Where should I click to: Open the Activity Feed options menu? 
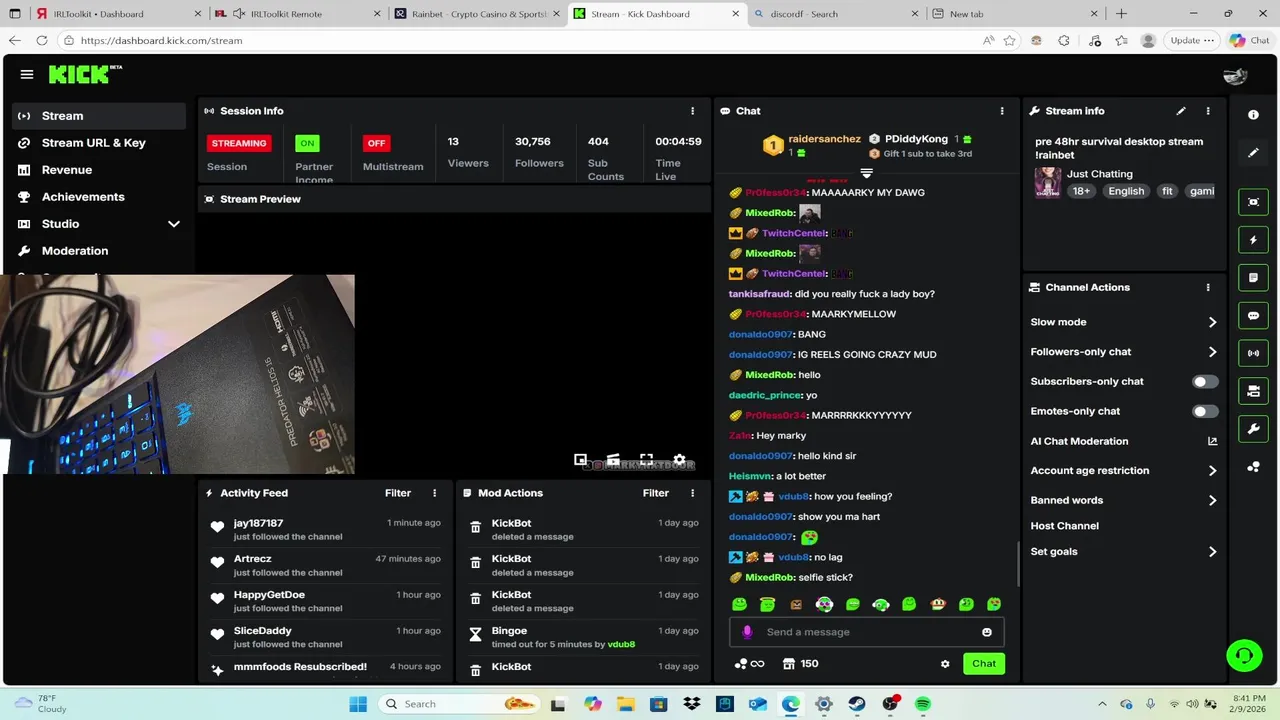(x=434, y=493)
